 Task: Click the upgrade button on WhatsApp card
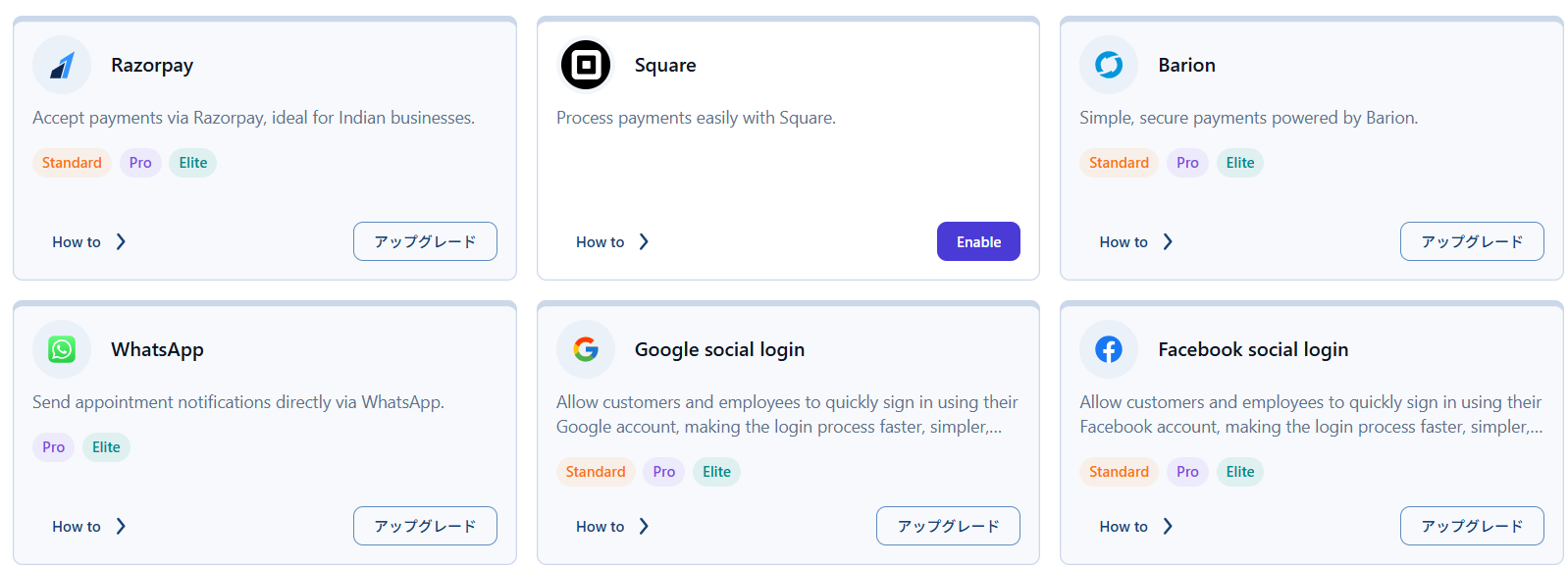(x=425, y=527)
